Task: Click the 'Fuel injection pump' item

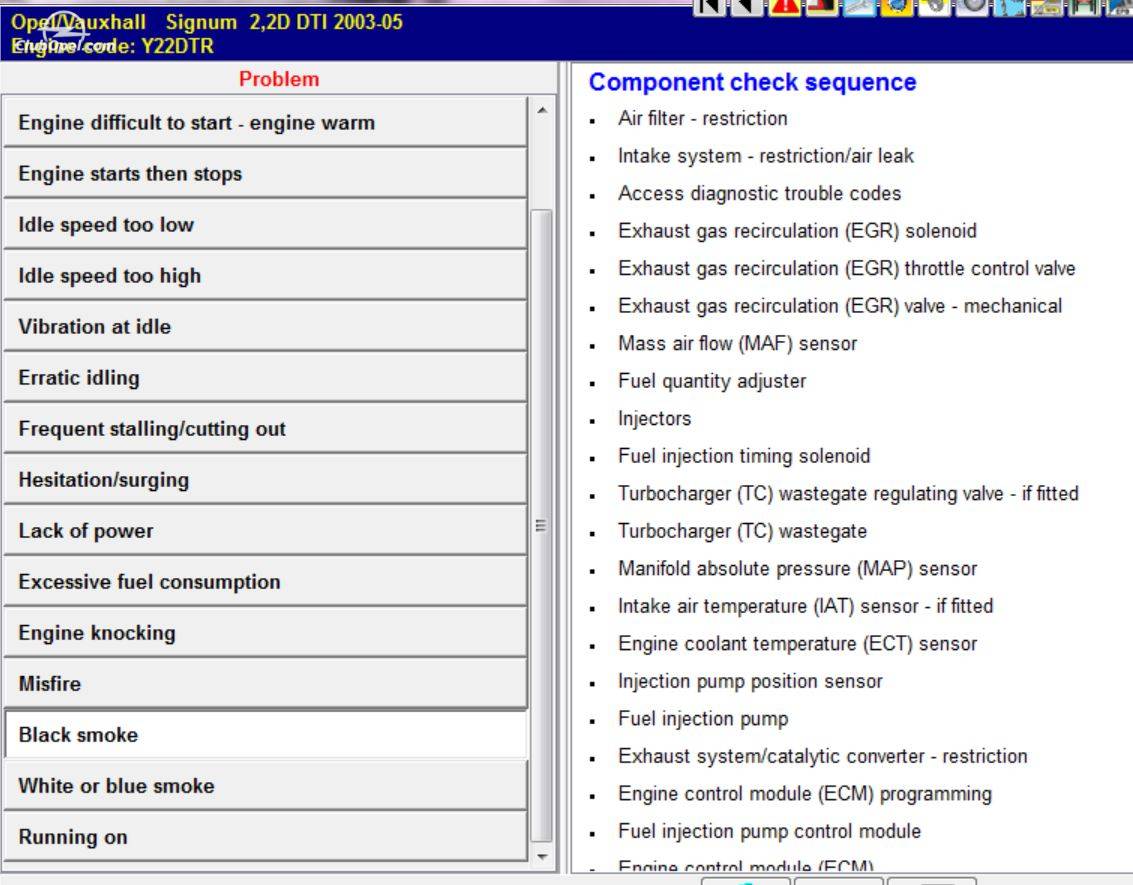Action: pyautogui.click(x=703, y=720)
